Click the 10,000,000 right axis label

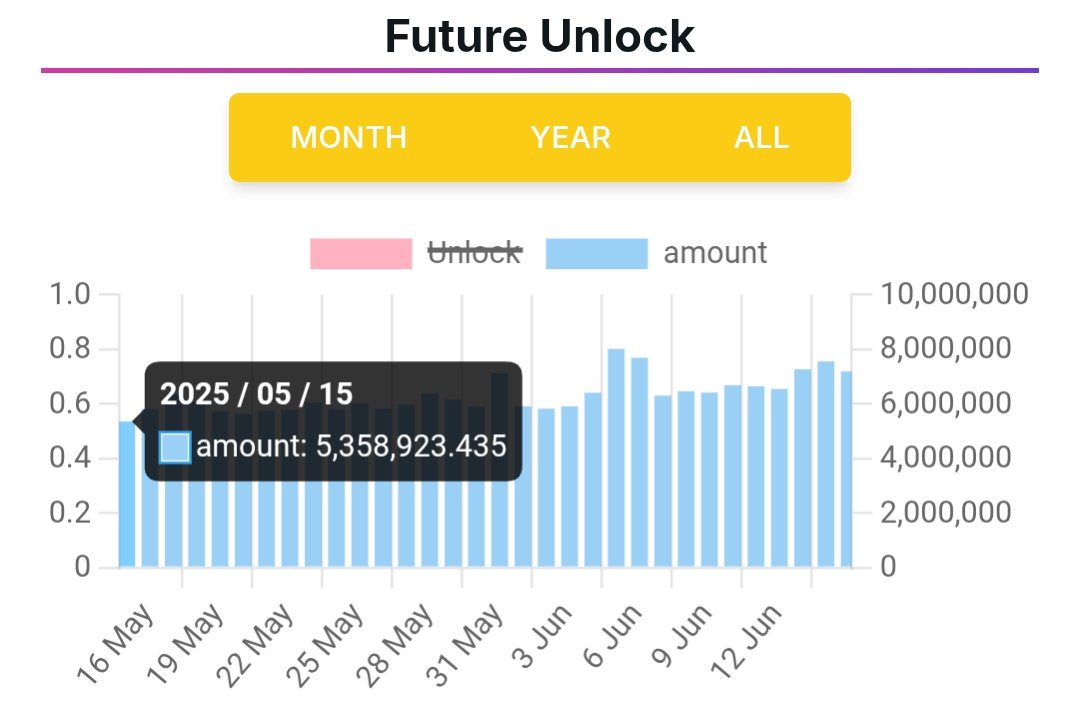pyautogui.click(x=954, y=295)
